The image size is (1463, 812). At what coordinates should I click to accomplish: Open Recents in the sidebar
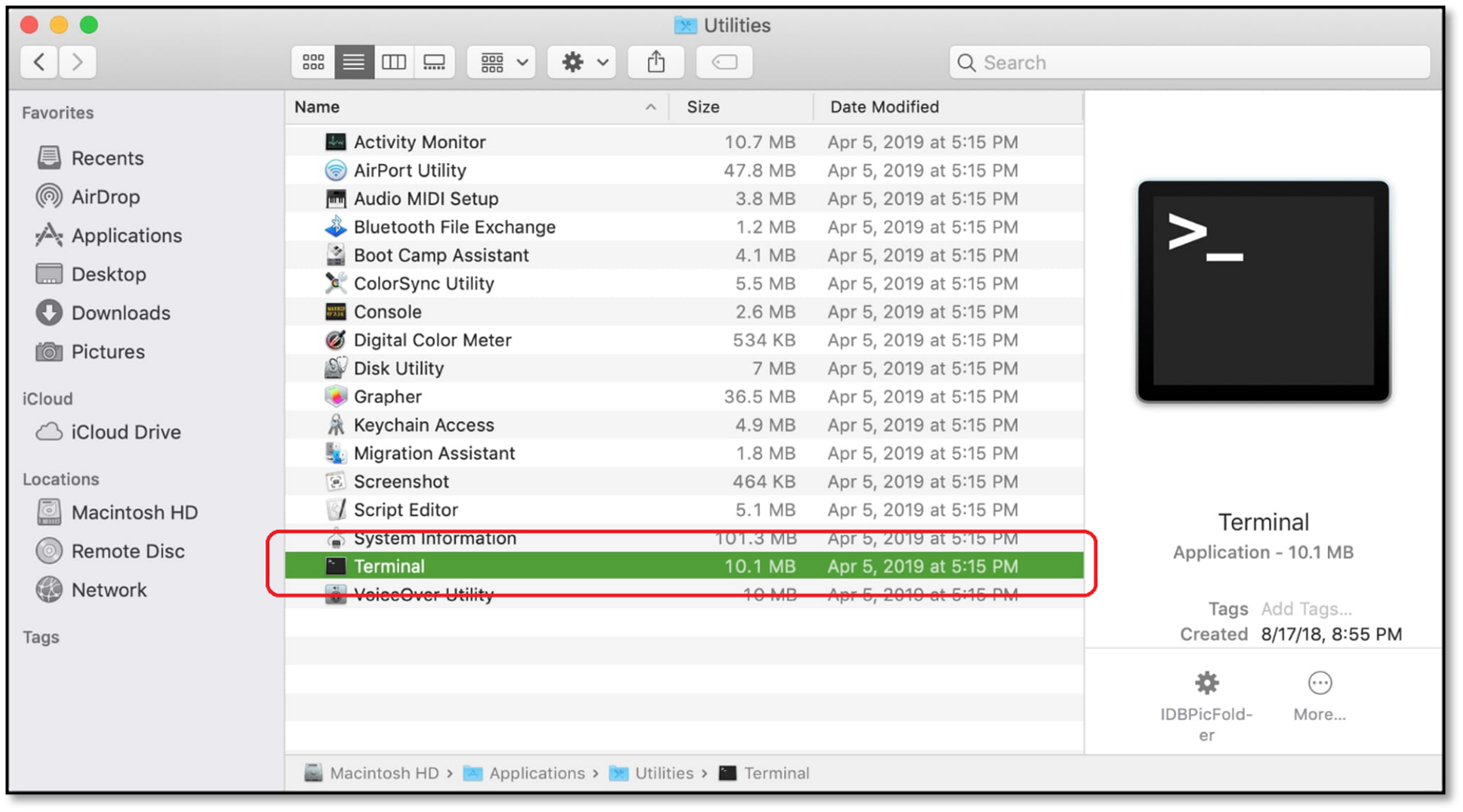point(90,158)
